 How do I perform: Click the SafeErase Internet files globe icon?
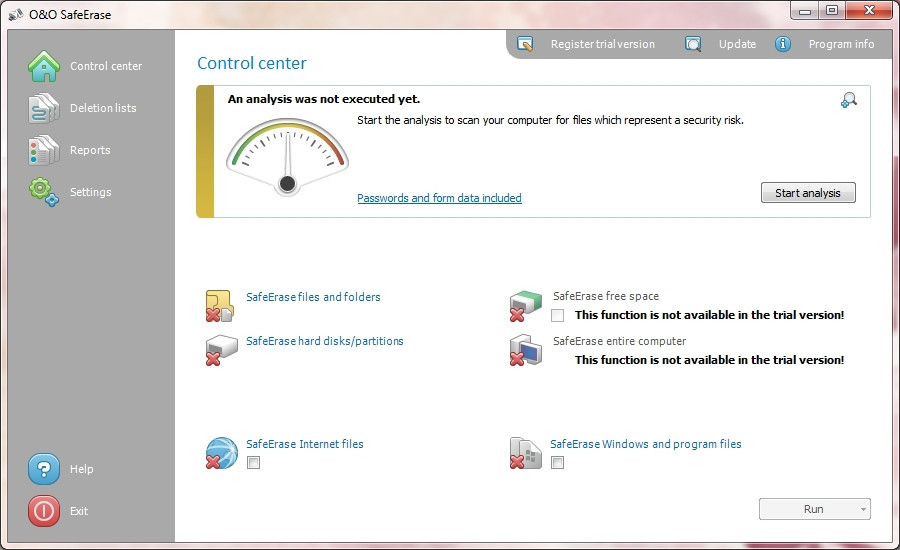coord(220,452)
